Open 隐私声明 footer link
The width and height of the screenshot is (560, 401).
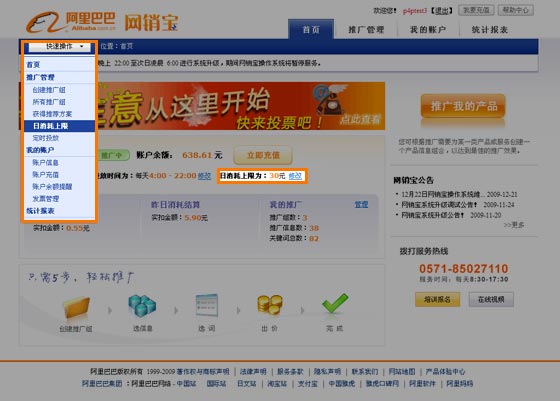coord(328,372)
